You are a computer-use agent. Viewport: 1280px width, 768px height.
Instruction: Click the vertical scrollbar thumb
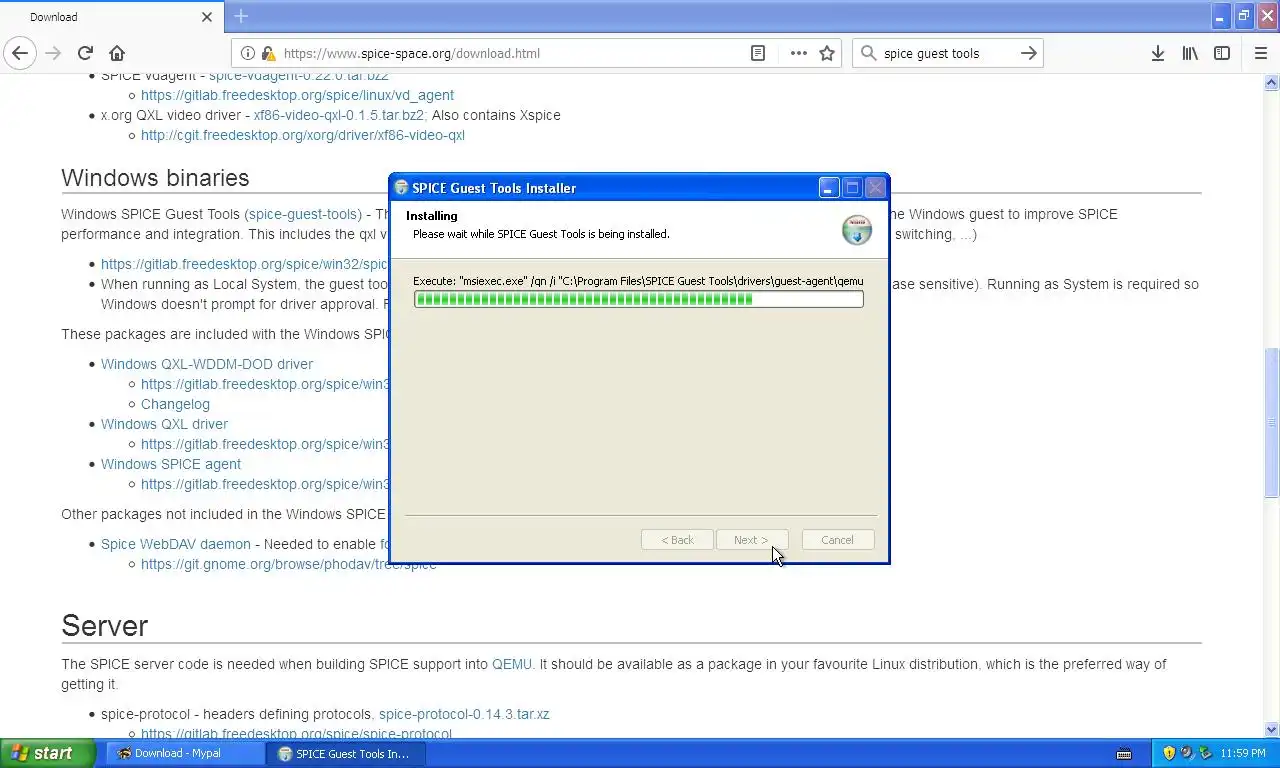[1272, 422]
